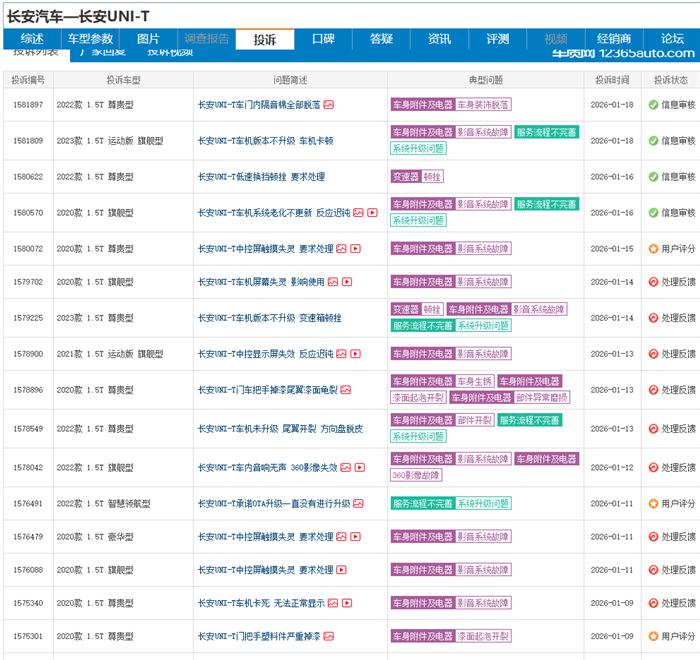Click red 处理反馈 status icon for 1579225

coord(653,318)
